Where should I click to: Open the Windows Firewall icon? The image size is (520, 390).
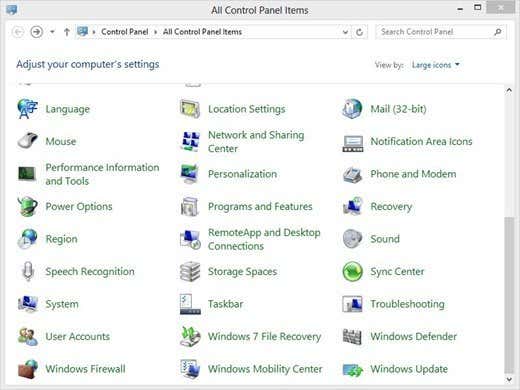(28, 369)
